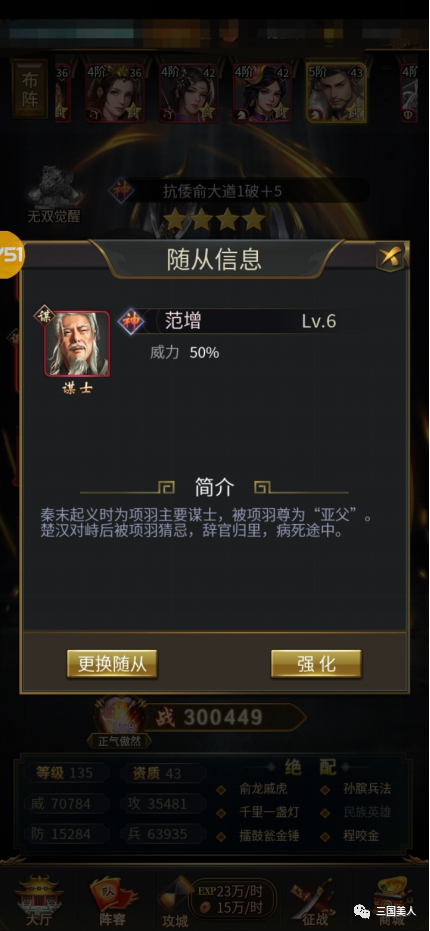Open 孙膑兵法 bond entry
Image resolution: width=430 pixels, height=931 pixels.
366,789
